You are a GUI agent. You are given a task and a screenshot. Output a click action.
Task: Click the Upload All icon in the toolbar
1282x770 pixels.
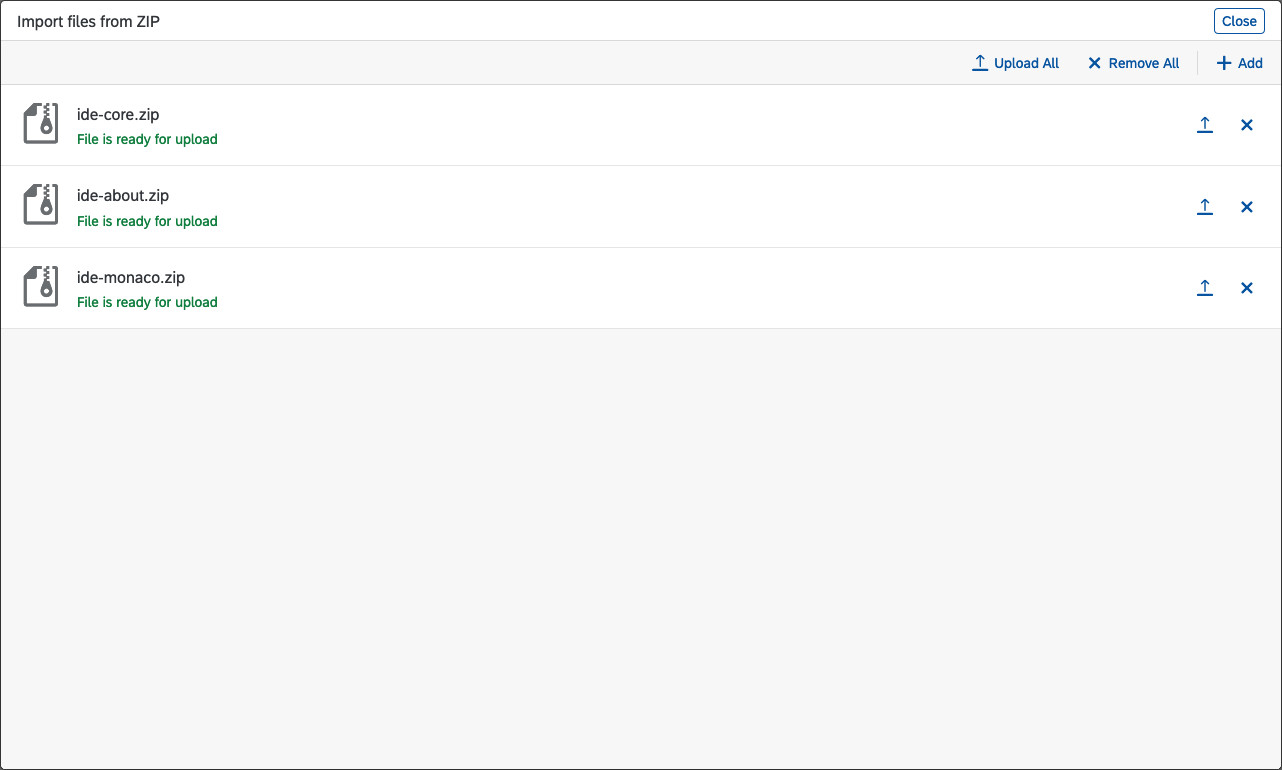click(978, 62)
